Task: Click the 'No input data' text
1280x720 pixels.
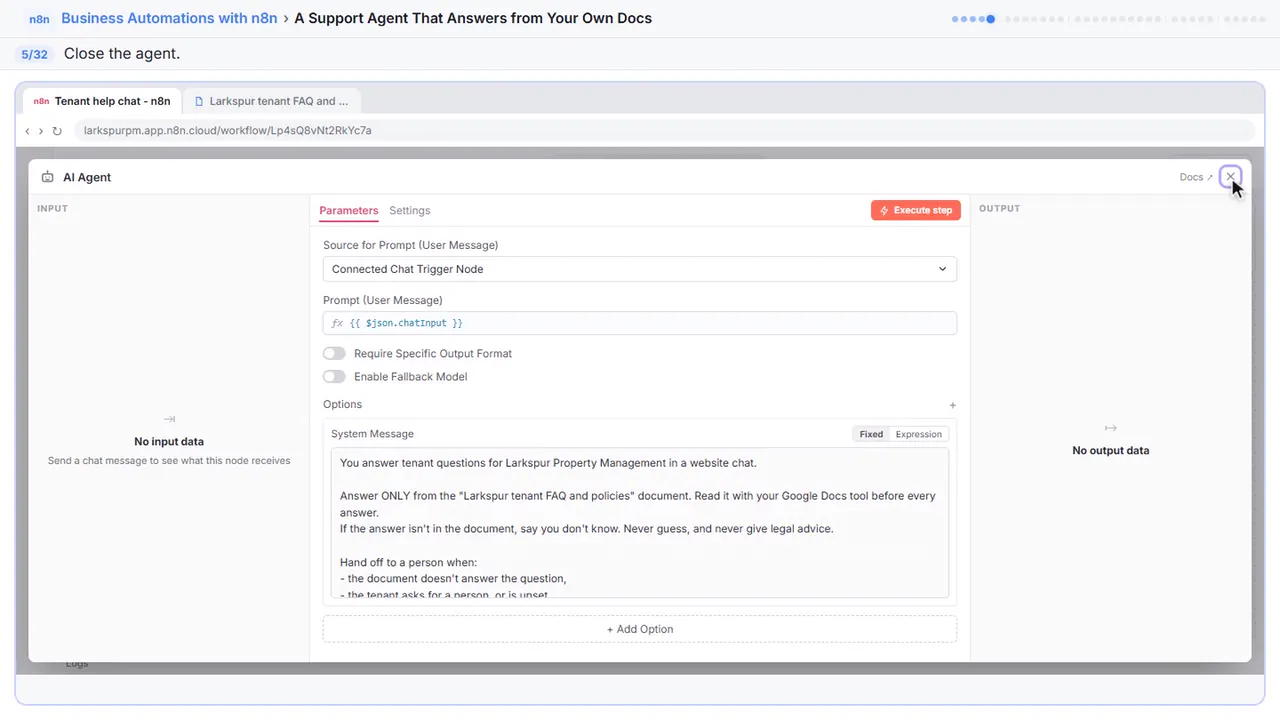Action: point(169,441)
